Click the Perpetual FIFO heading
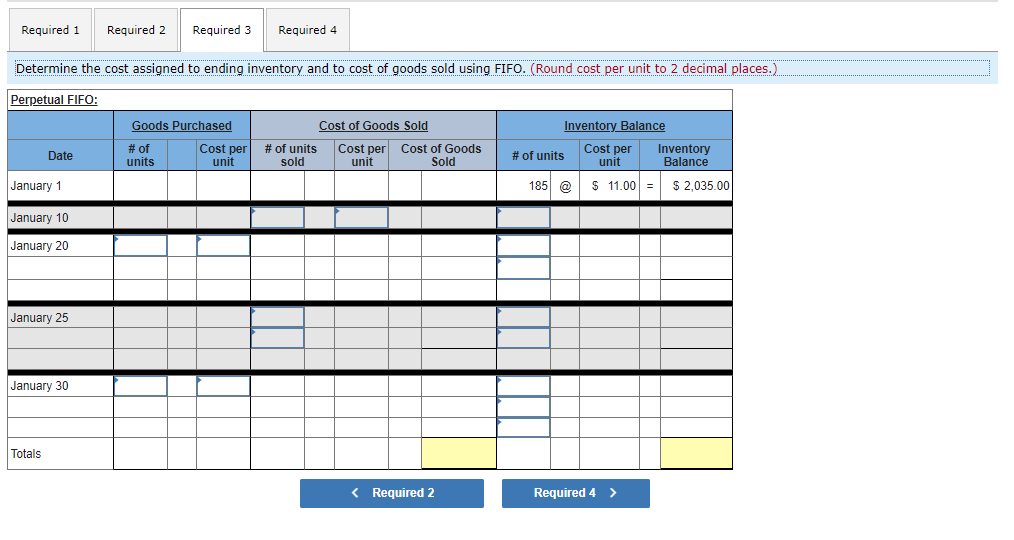The height and width of the screenshot is (540, 1014). [54, 100]
